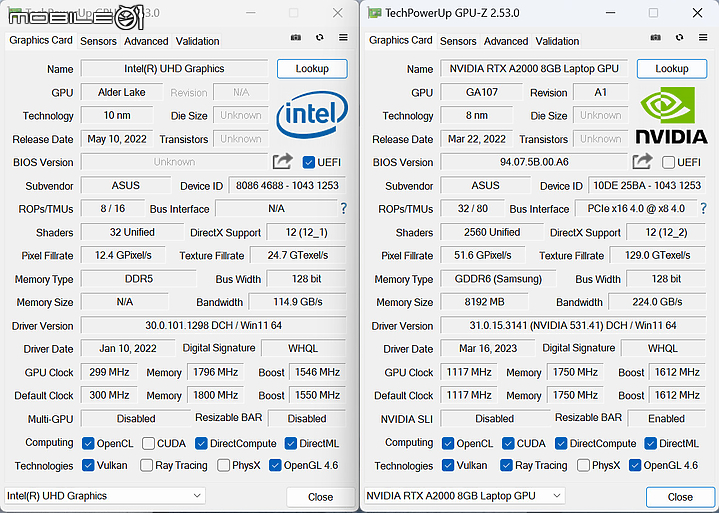
Task: Open NVIDIA RTX A2000 GPU selector dropdown
Action: (465, 496)
